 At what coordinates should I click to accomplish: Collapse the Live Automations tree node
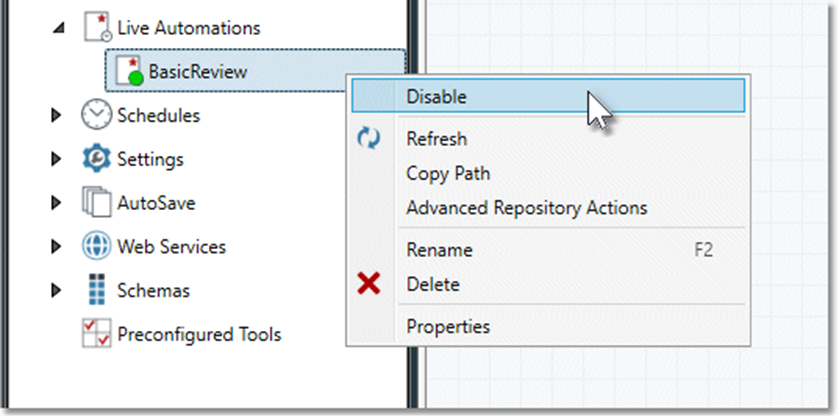[x=59, y=29]
